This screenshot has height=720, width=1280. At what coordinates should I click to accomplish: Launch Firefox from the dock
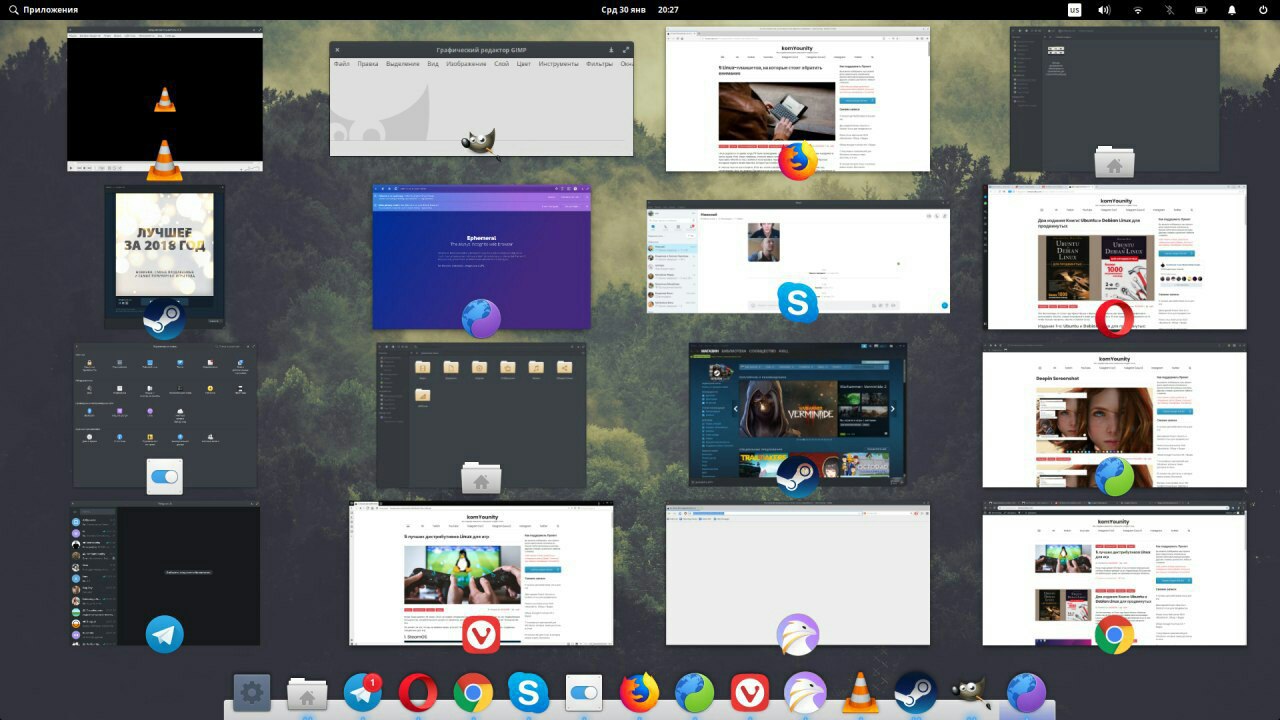639,692
